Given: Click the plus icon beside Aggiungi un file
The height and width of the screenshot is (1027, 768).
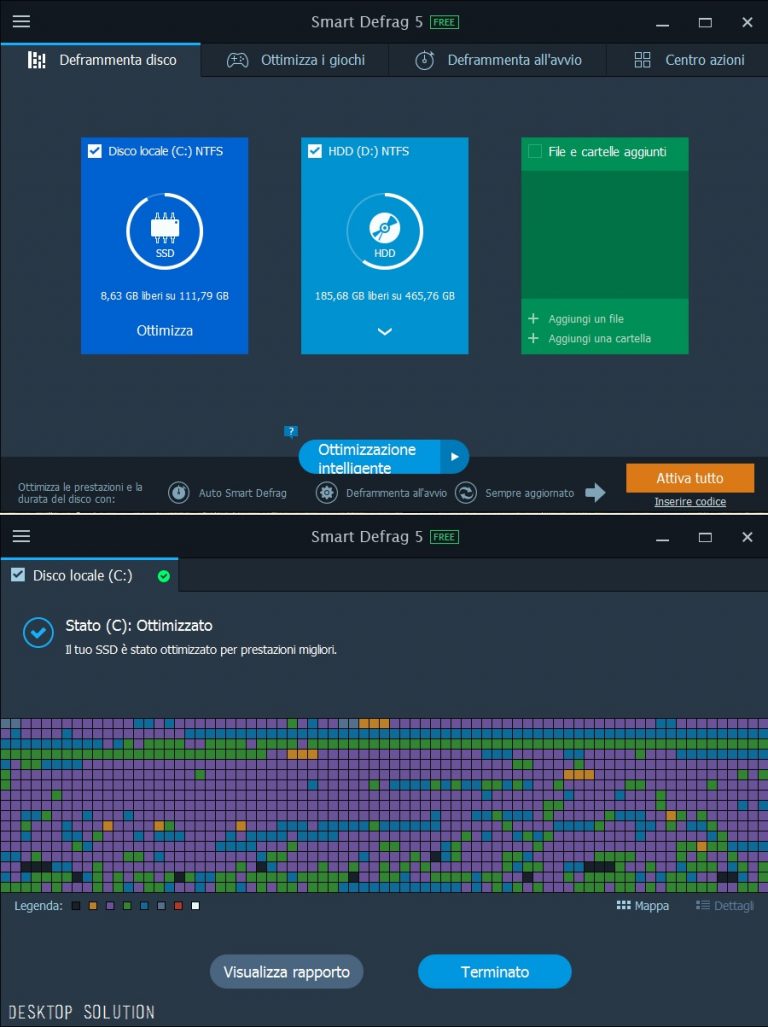Looking at the screenshot, I should point(534,318).
